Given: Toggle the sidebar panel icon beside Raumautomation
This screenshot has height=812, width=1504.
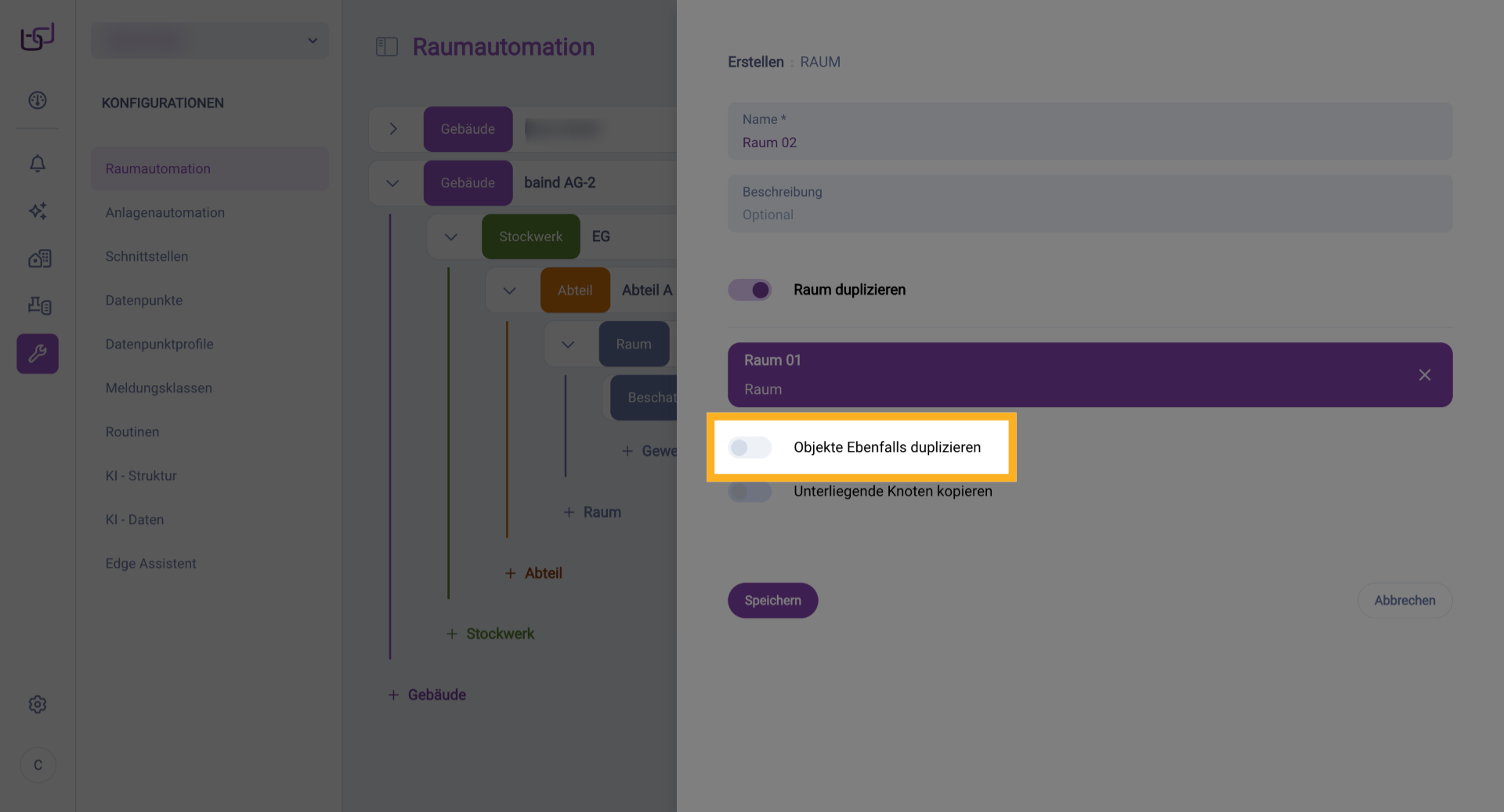Looking at the screenshot, I should click(387, 47).
